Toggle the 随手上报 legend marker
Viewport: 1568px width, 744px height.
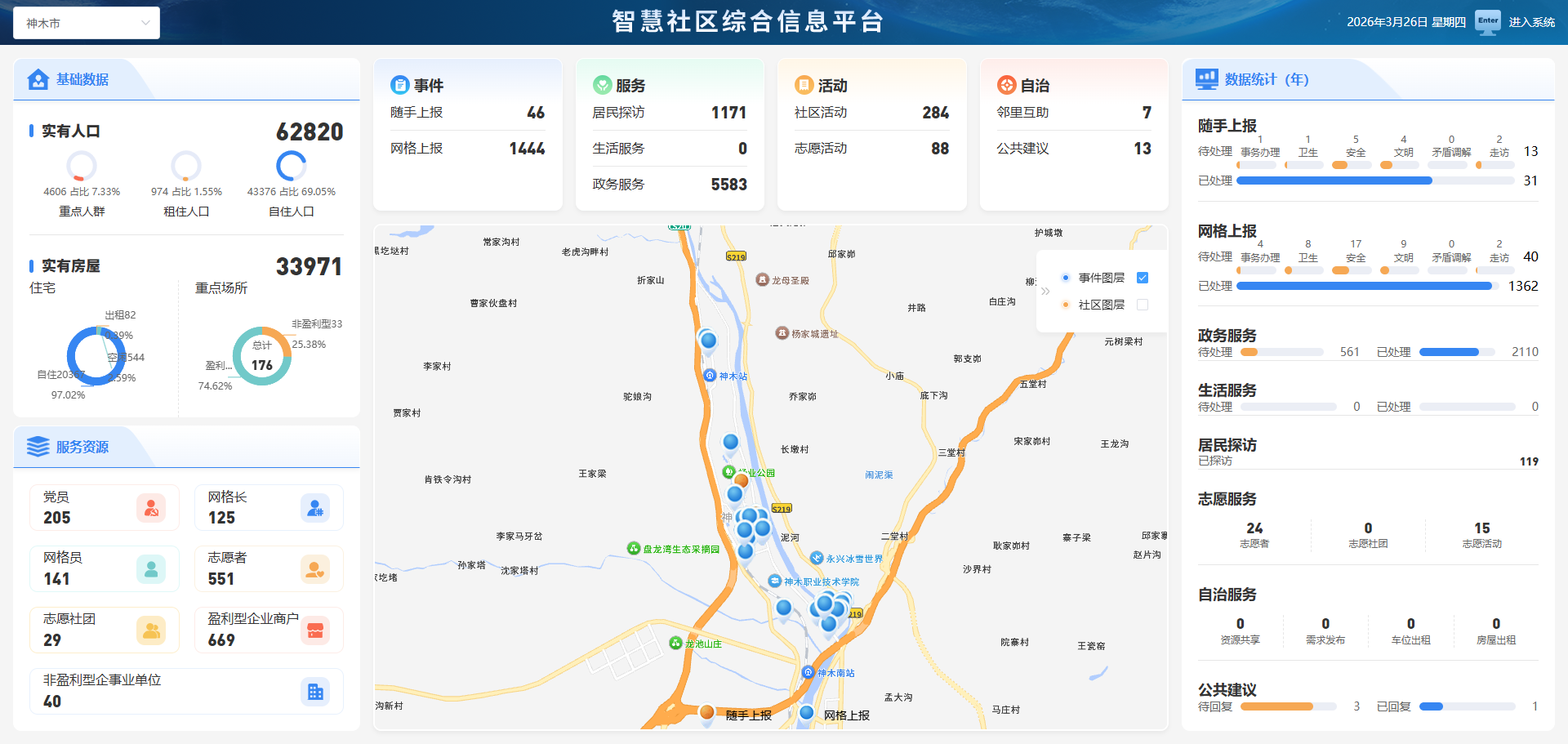707,713
